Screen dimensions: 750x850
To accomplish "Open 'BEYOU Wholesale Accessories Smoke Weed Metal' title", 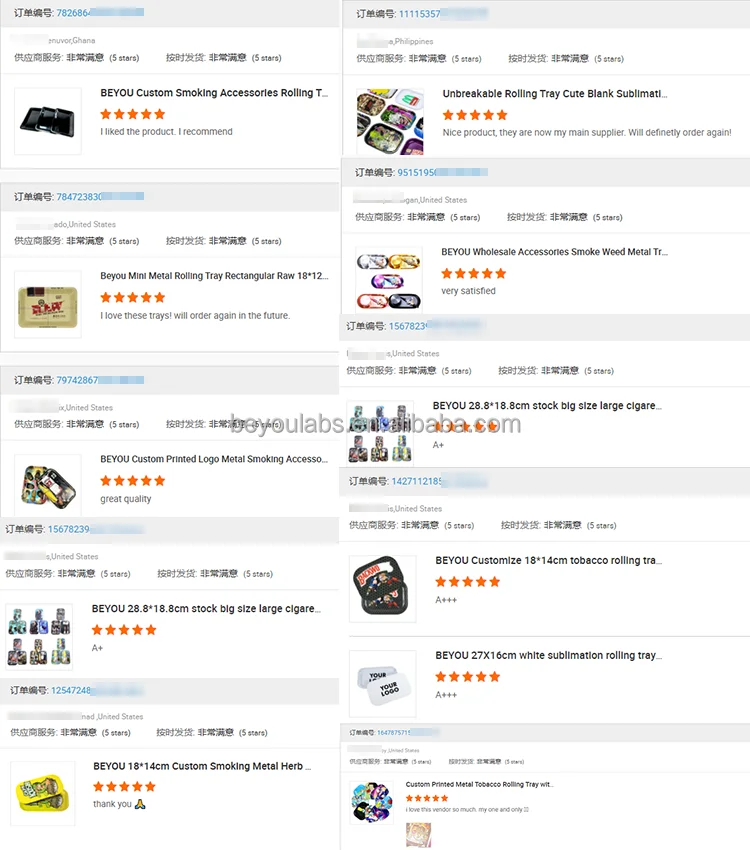I will (554, 252).
